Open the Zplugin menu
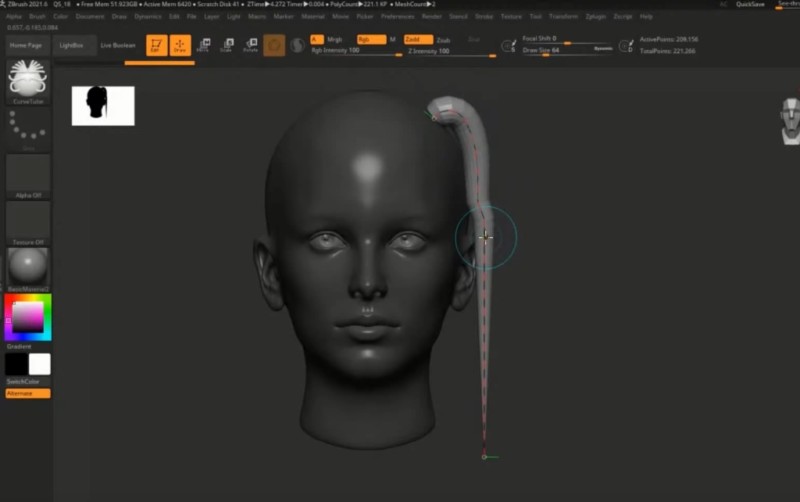The image size is (800, 502). [596, 16]
